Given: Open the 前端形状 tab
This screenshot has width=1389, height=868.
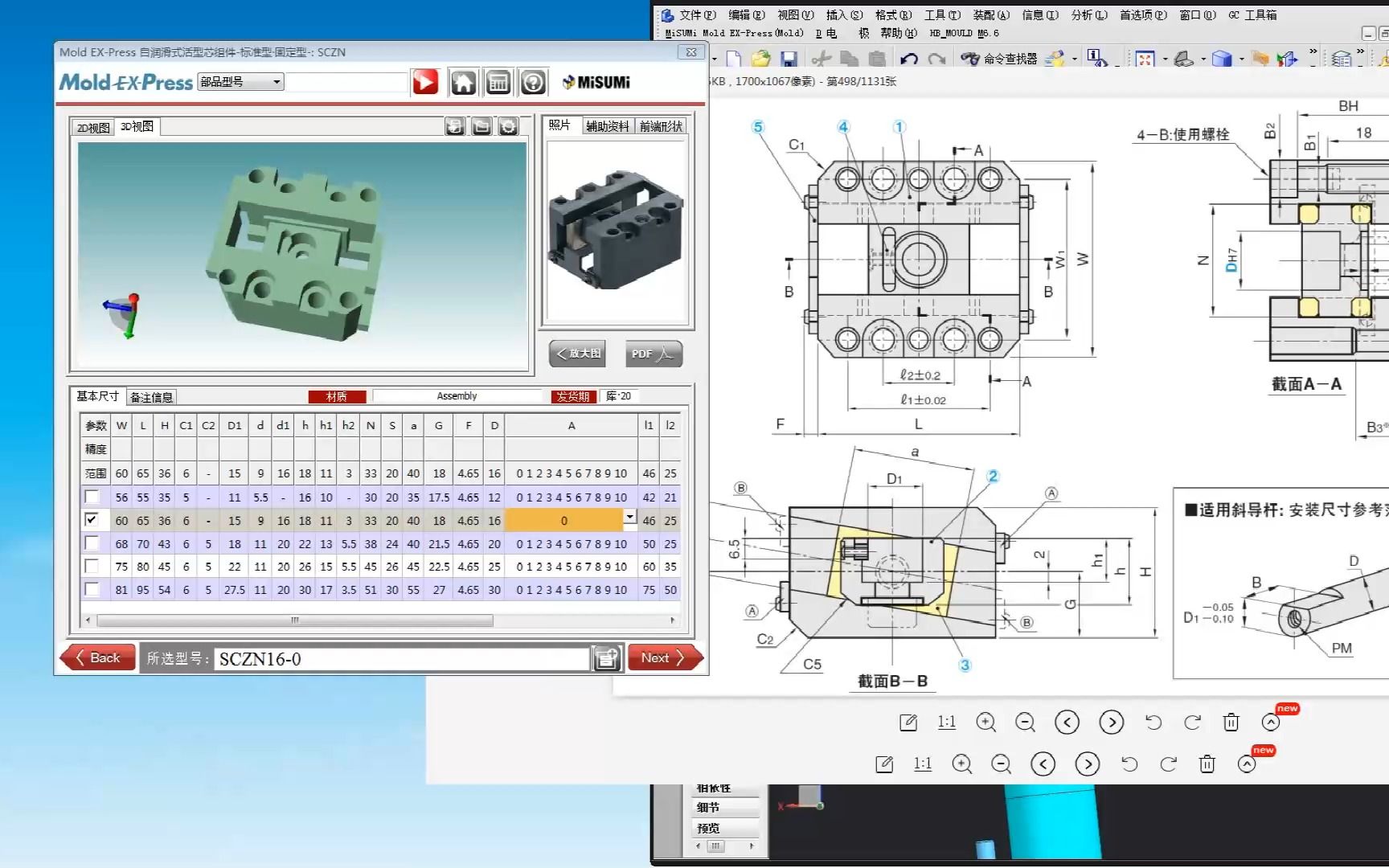Looking at the screenshot, I should [661, 126].
